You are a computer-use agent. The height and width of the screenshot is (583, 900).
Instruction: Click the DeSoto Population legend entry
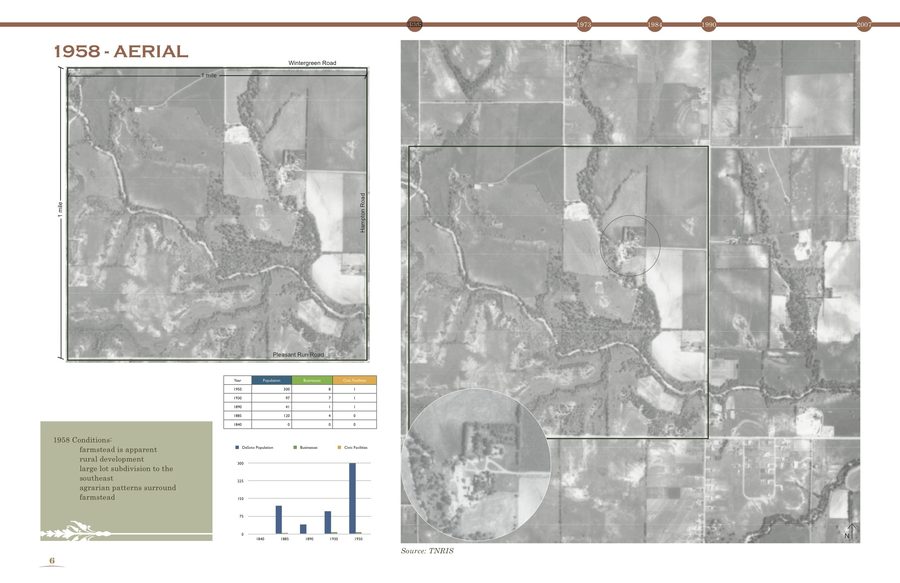point(254,448)
